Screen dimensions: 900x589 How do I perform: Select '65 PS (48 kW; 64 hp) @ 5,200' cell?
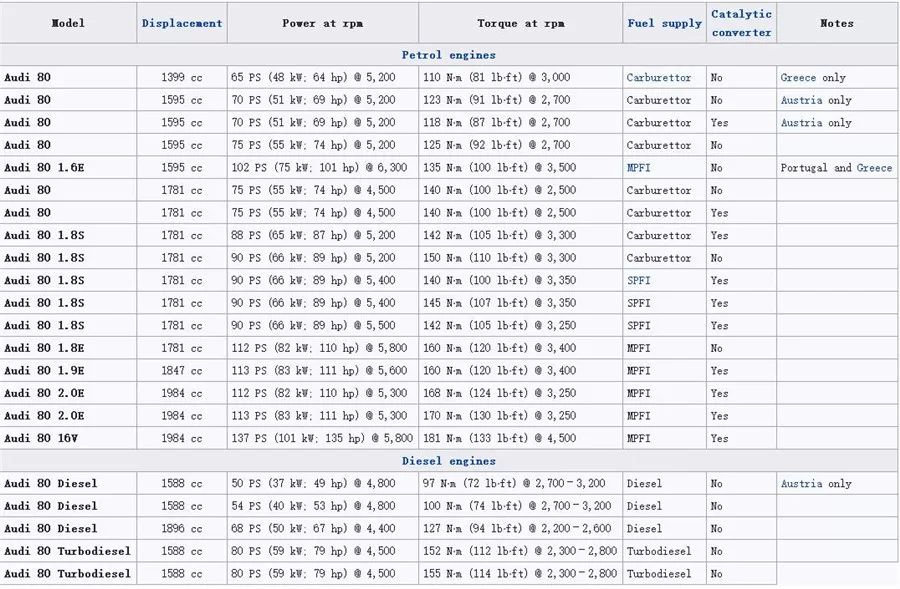tap(323, 78)
